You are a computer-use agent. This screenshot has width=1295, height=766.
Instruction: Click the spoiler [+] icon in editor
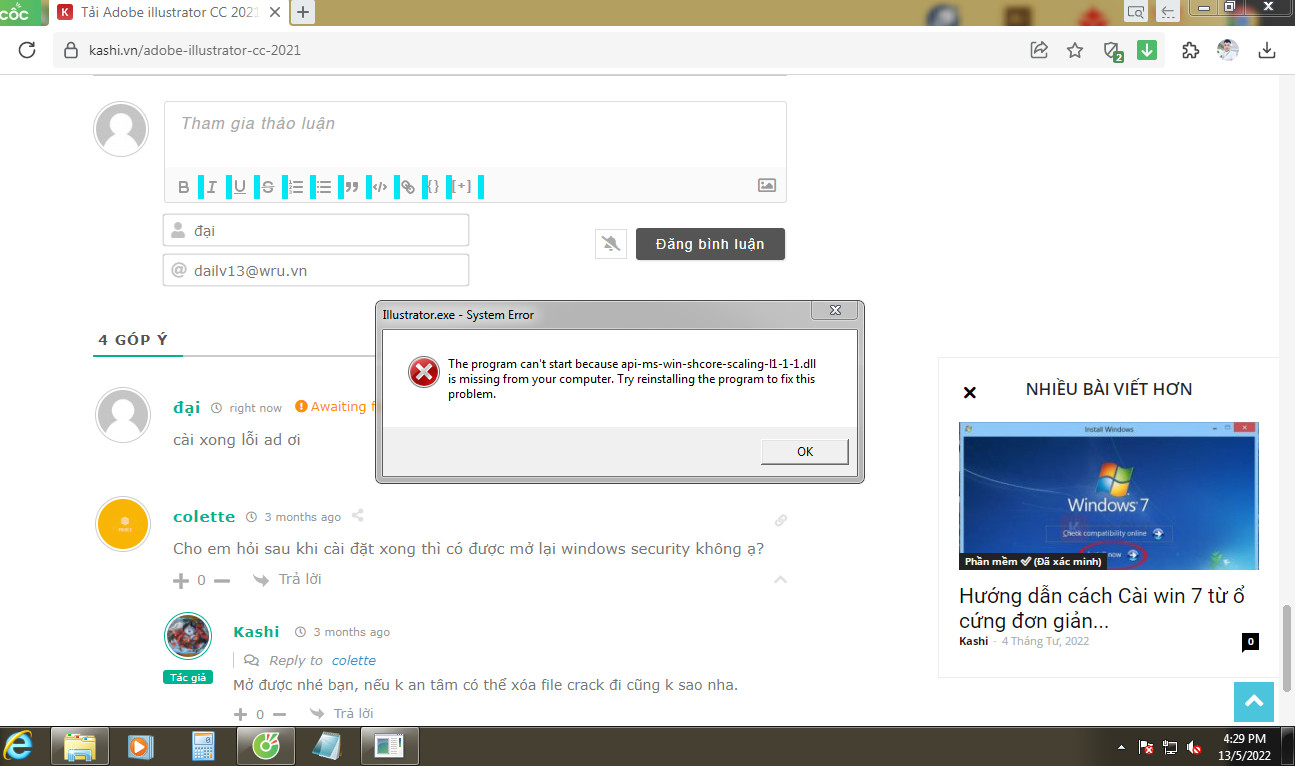pyautogui.click(x=461, y=186)
